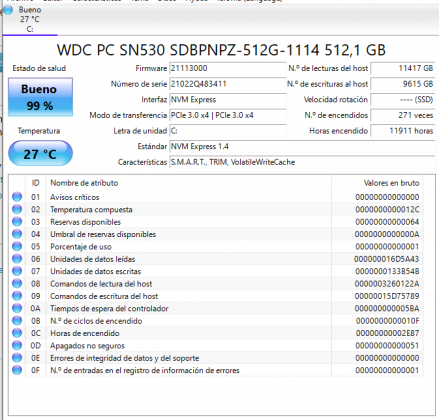Select the Apagados no seguros attribute name
This screenshot has width=439, height=420.
pos(87,346)
